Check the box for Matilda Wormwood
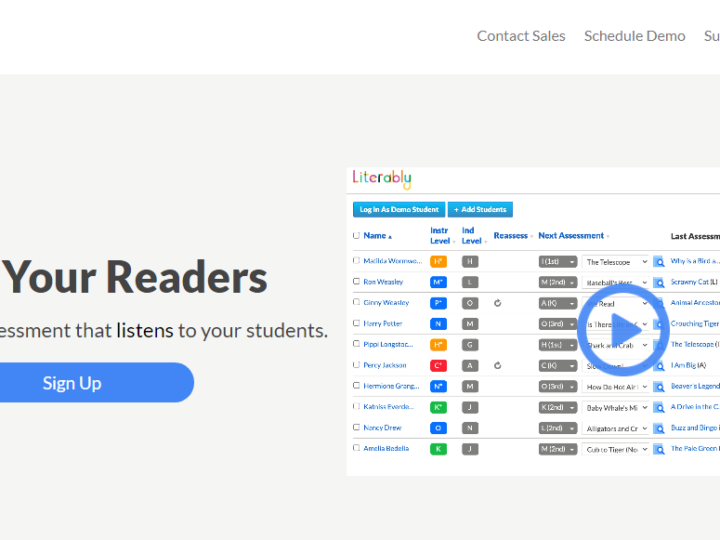 (x=356, y=260)
